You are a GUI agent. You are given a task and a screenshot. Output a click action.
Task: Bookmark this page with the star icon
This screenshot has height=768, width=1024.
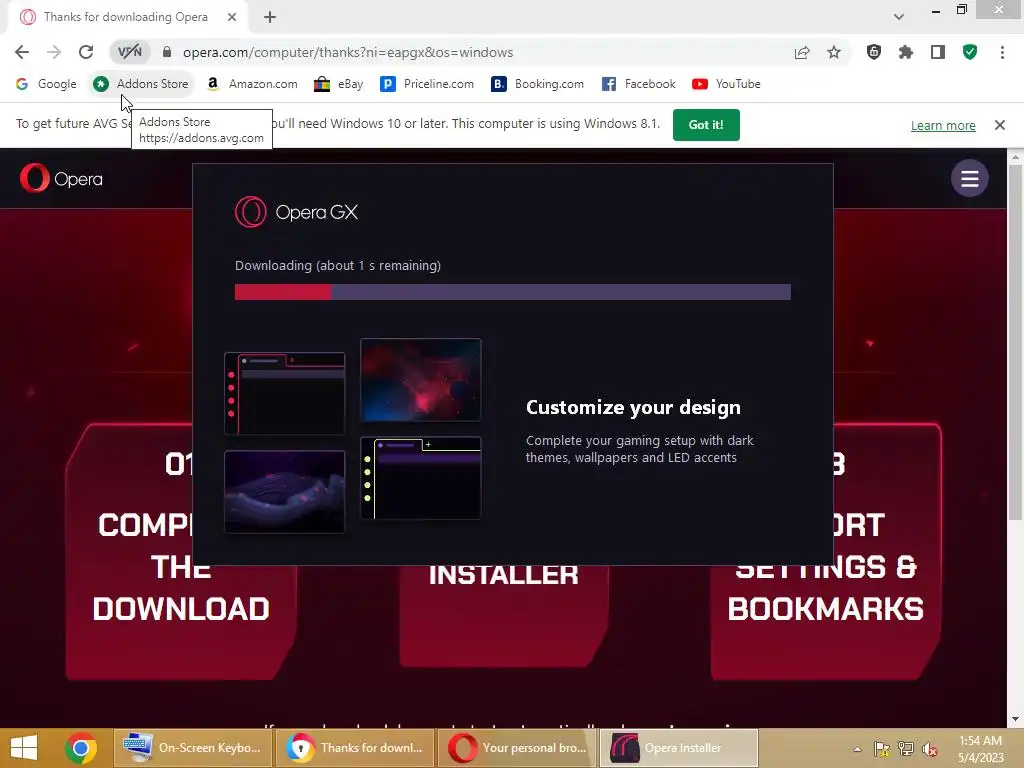834,52
